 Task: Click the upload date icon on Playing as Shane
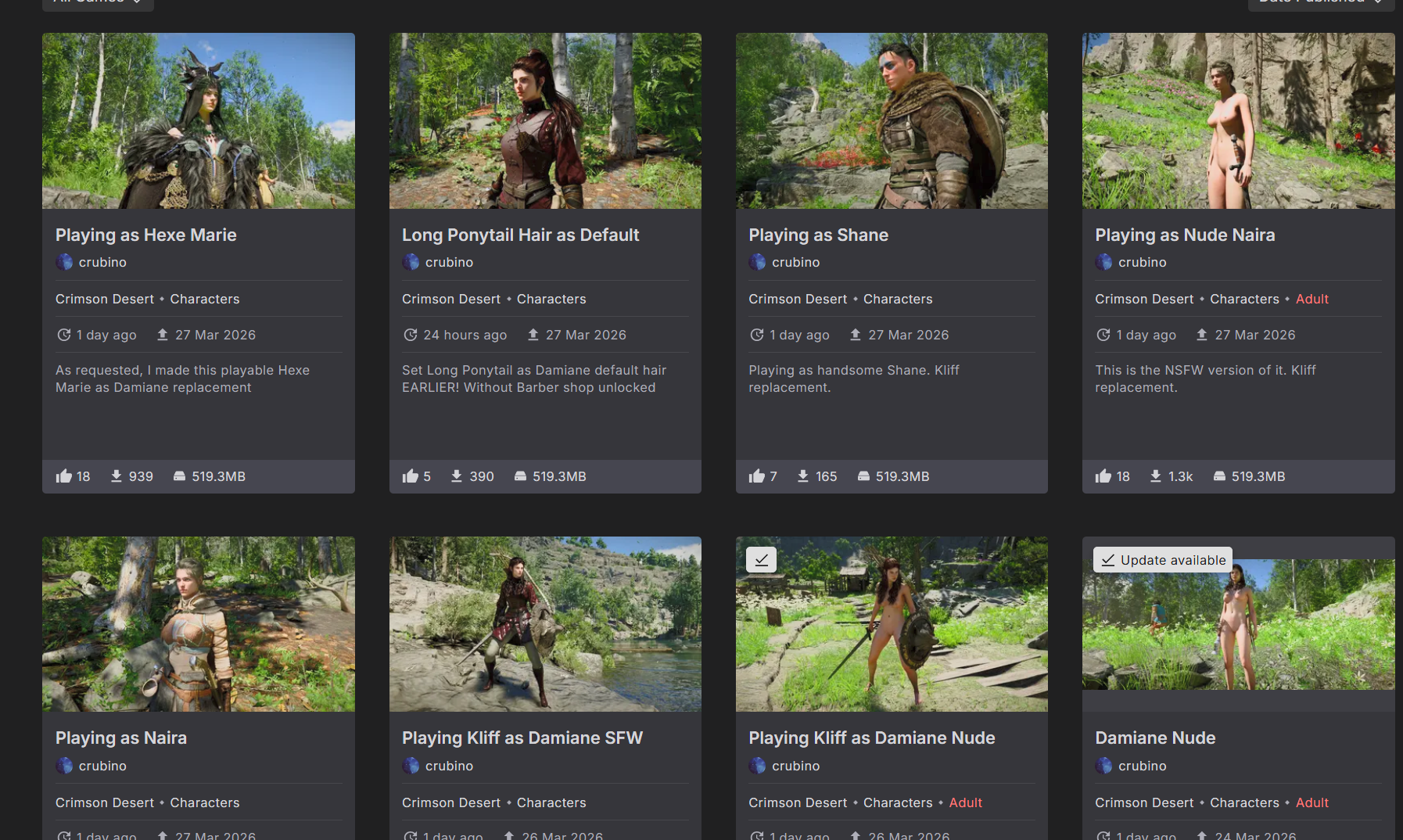click(856, 335)
